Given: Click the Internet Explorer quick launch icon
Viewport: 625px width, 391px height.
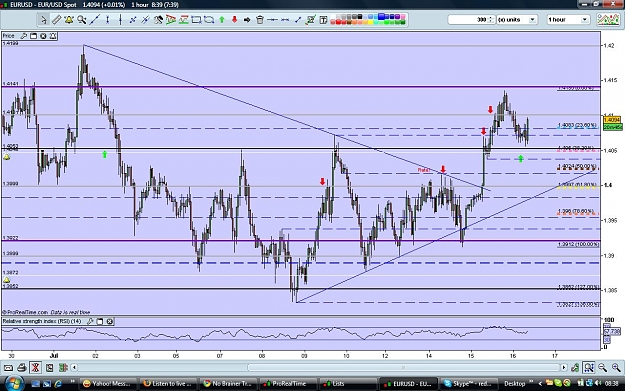Looking at the screenshot, I should click(58, 383).
